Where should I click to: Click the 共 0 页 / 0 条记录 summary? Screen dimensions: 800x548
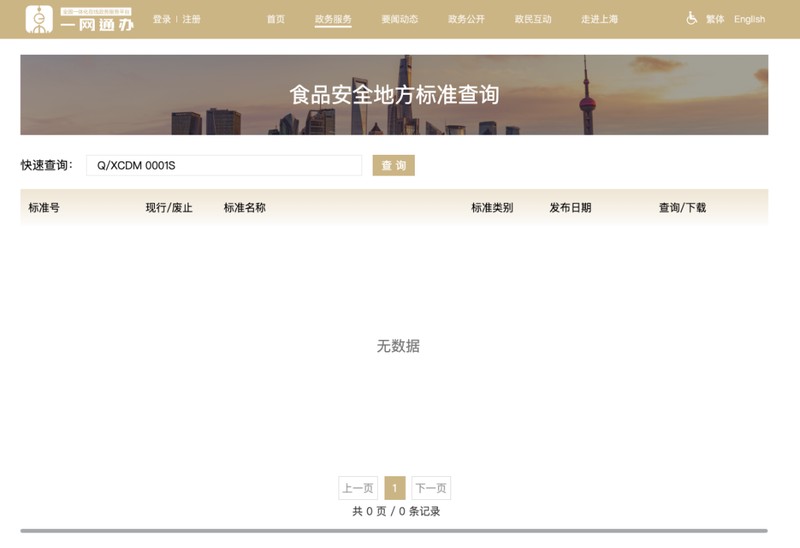(x=396, y=511)
